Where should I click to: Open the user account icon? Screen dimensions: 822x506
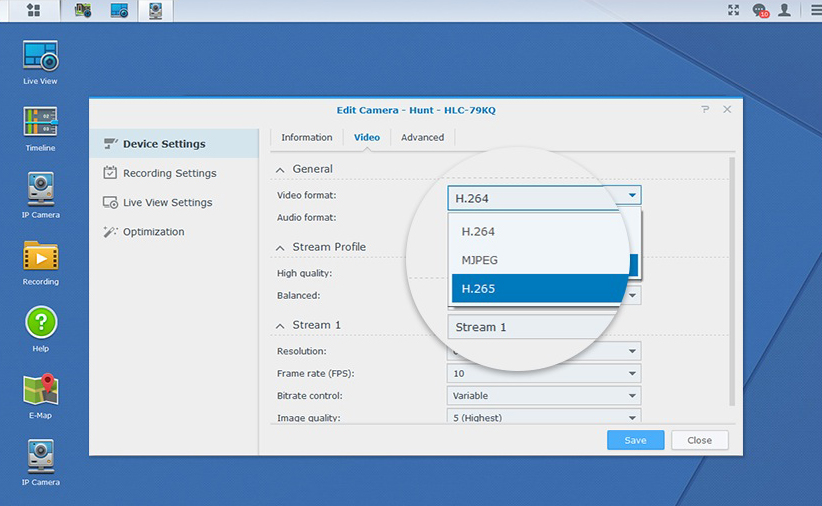785,10
